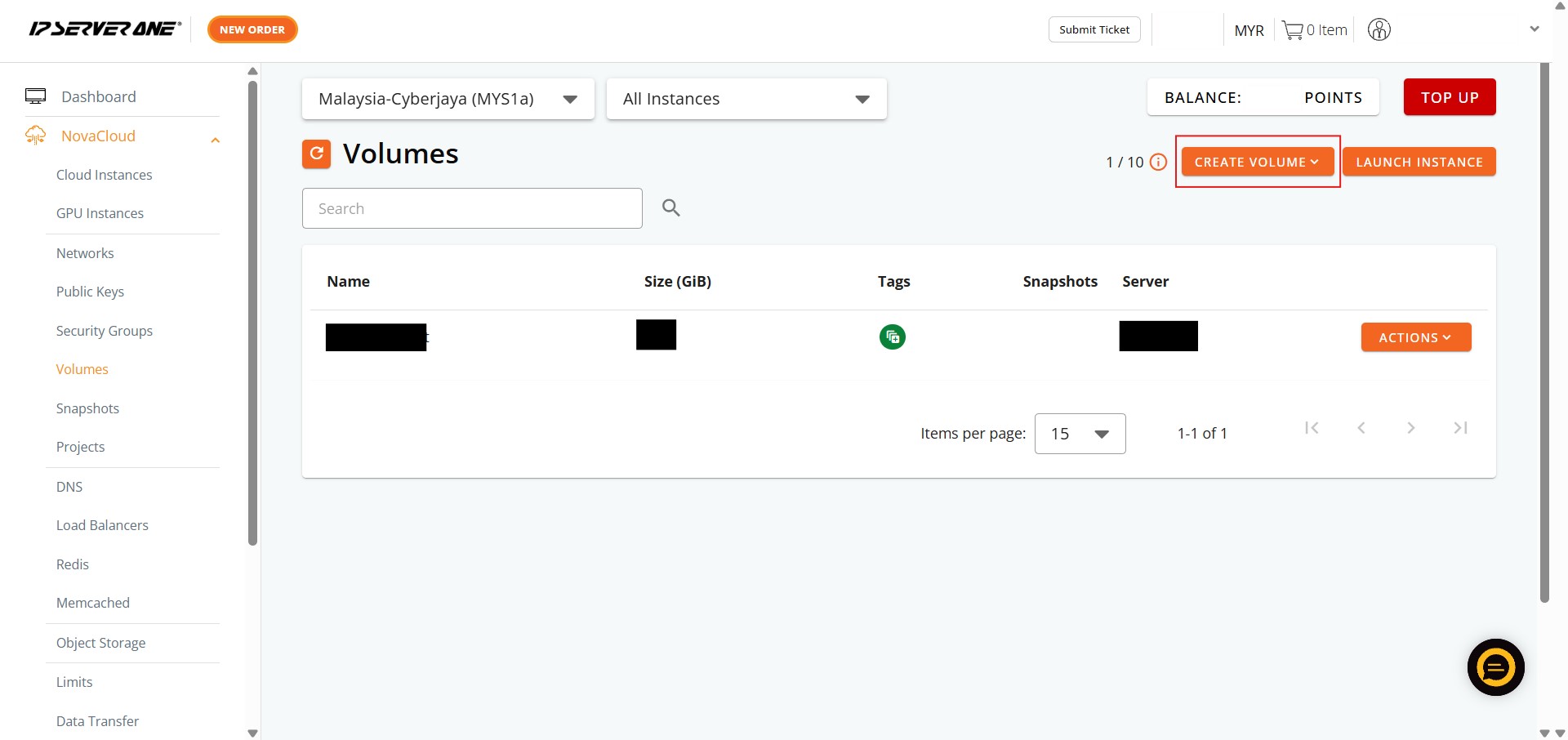Viewport: 1568px width, 740px height.
Task: Go to the last page of results
Action: [x=1460, y=428]
